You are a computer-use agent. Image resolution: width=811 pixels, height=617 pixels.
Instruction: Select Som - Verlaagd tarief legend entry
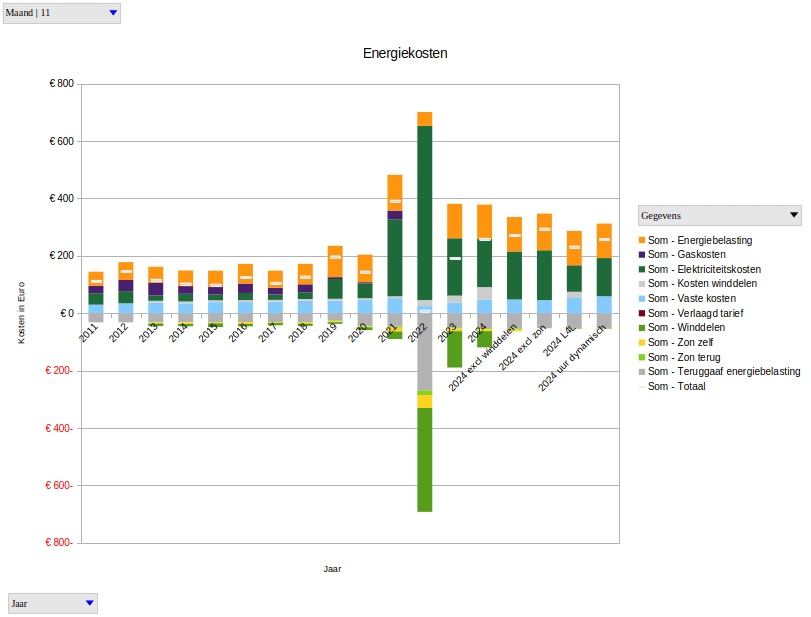pyautogui.click(x=696, y=313)
